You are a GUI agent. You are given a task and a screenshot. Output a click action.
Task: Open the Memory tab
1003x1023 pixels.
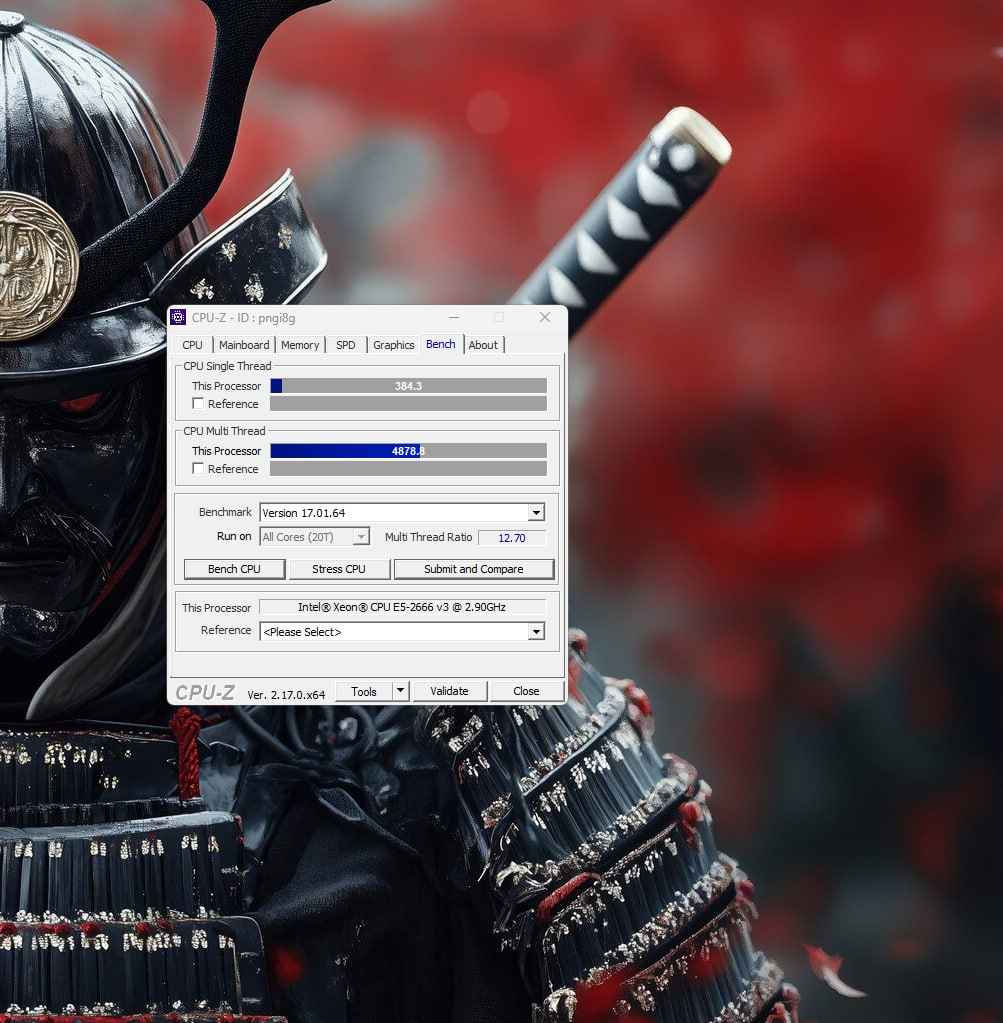tap(299, 344)
